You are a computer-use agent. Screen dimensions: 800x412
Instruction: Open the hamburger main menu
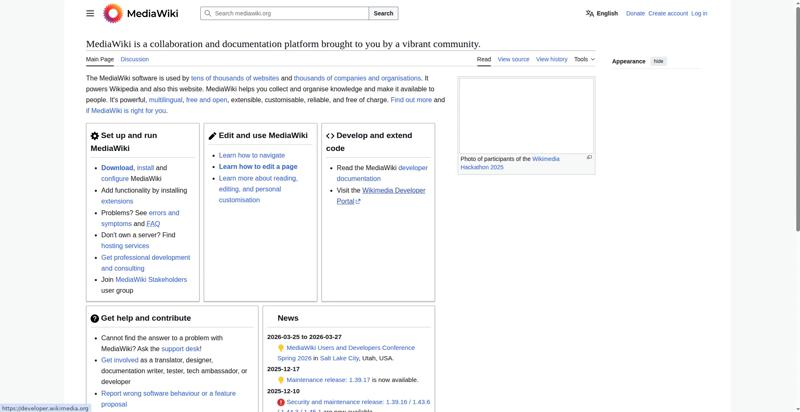coord(90,13)
